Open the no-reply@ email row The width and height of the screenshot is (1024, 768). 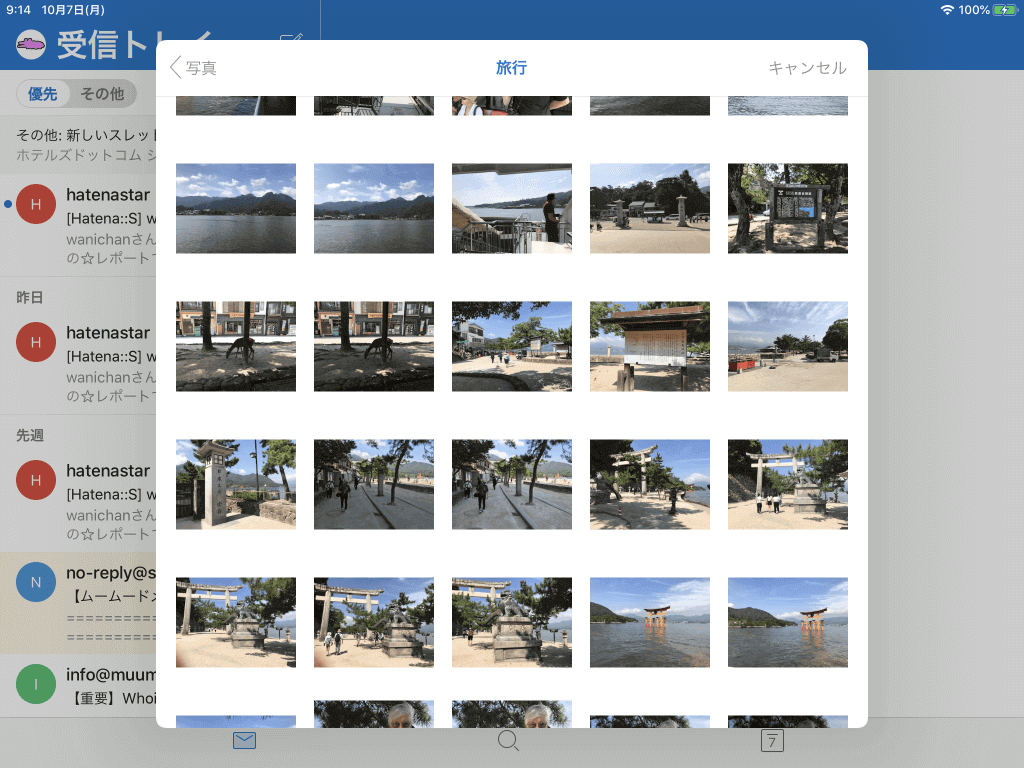click(x=78, y=603)
